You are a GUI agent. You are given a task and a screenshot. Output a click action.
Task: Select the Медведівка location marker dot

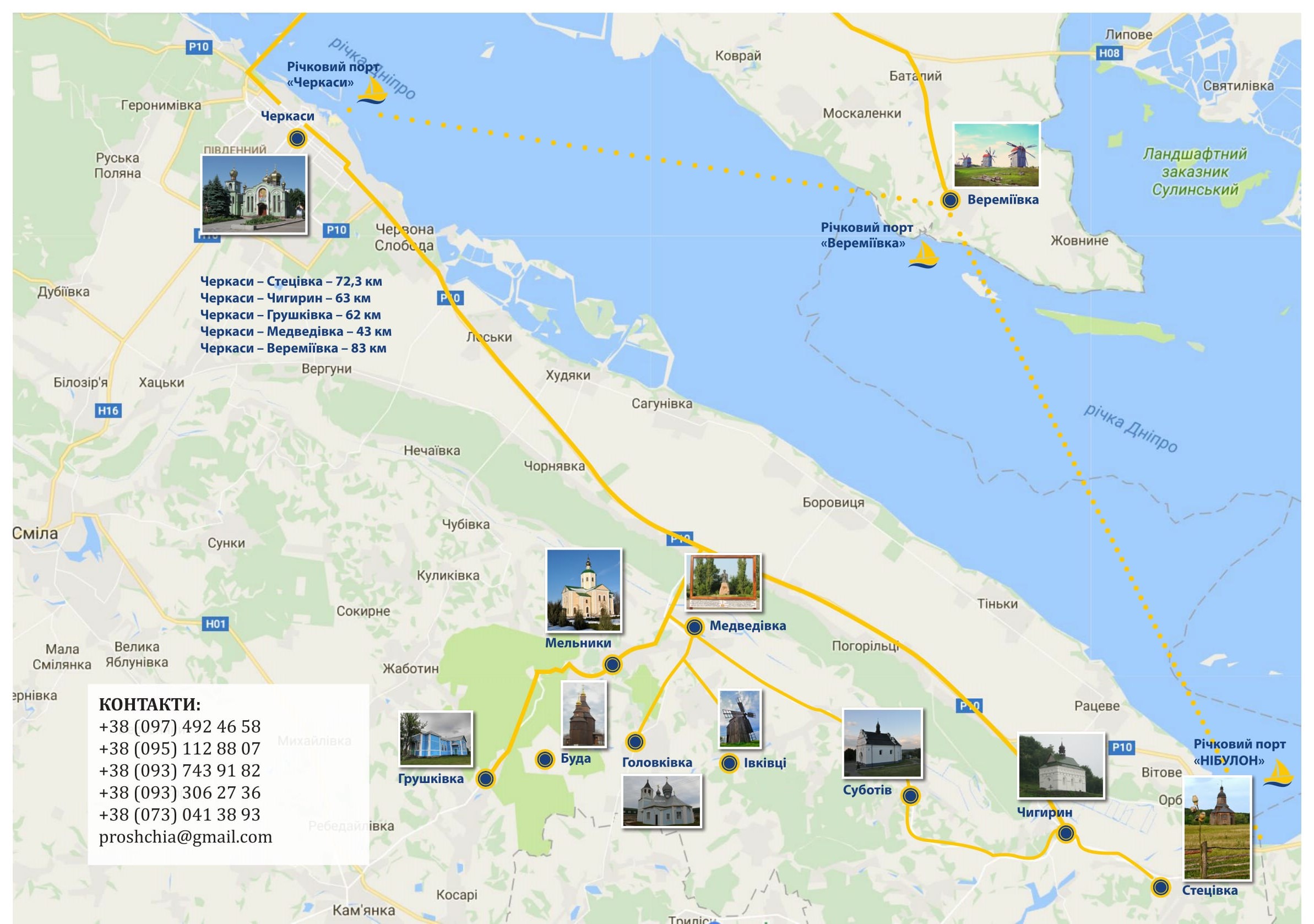[x=694, y=627]
